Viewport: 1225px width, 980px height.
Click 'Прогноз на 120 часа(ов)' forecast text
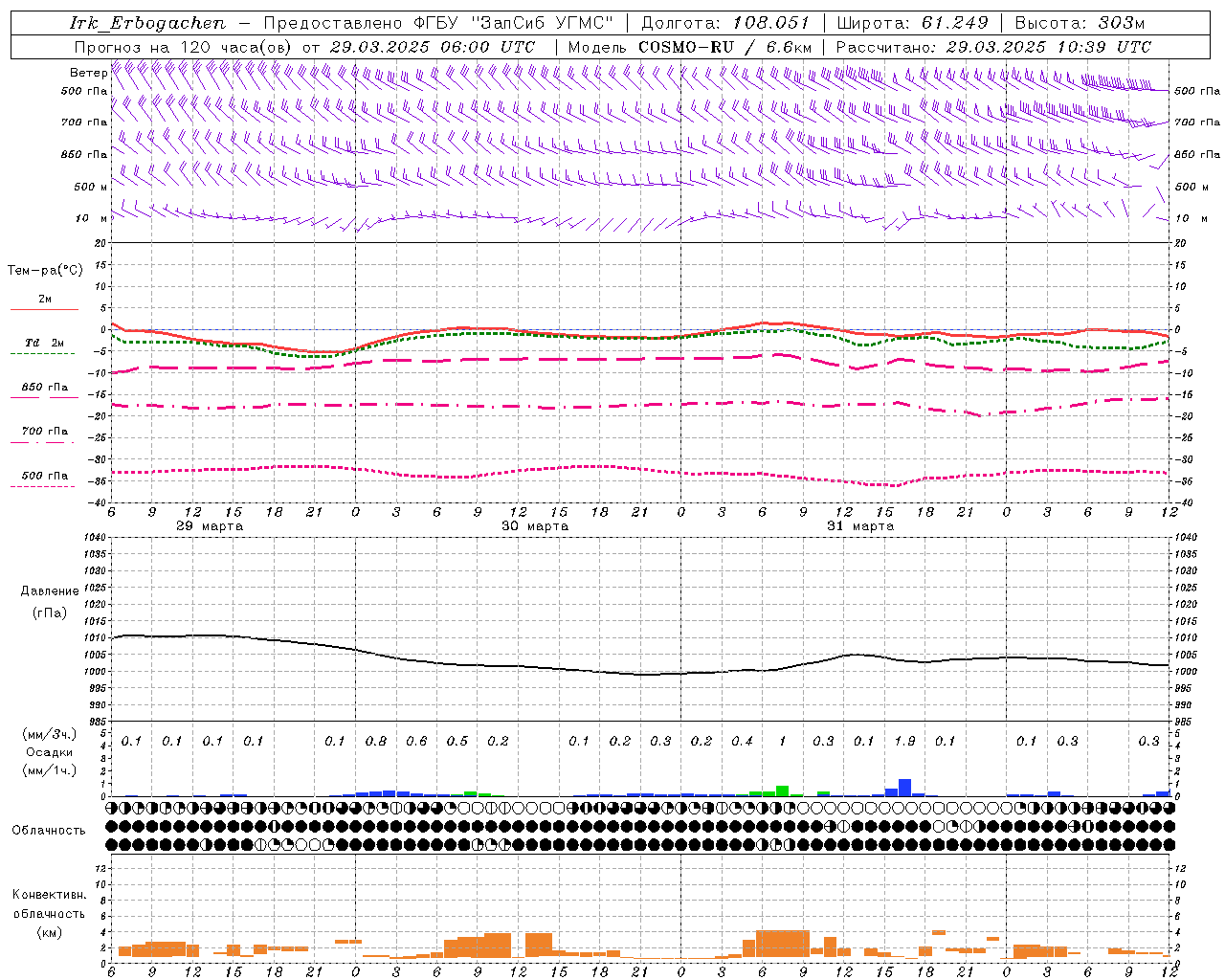coord(185,47)
